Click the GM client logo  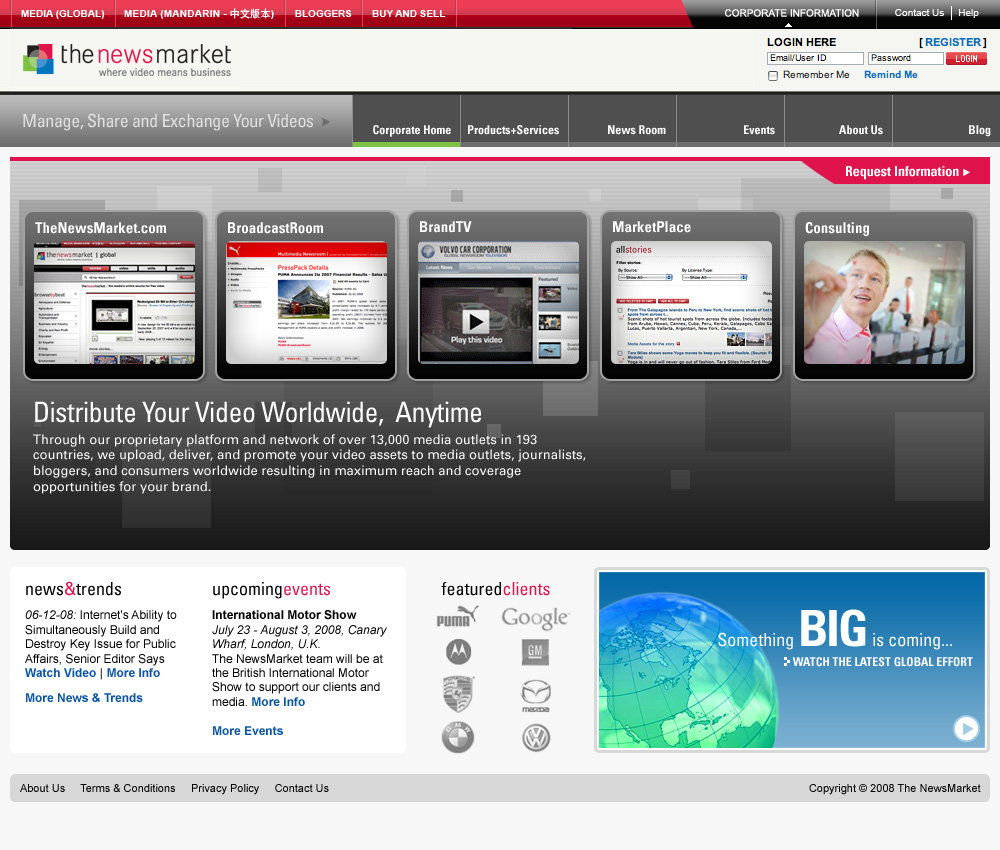click(x=535, y=652)
